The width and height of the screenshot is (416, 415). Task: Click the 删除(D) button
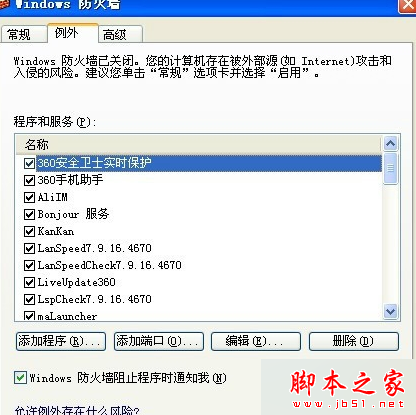point(354,341)
